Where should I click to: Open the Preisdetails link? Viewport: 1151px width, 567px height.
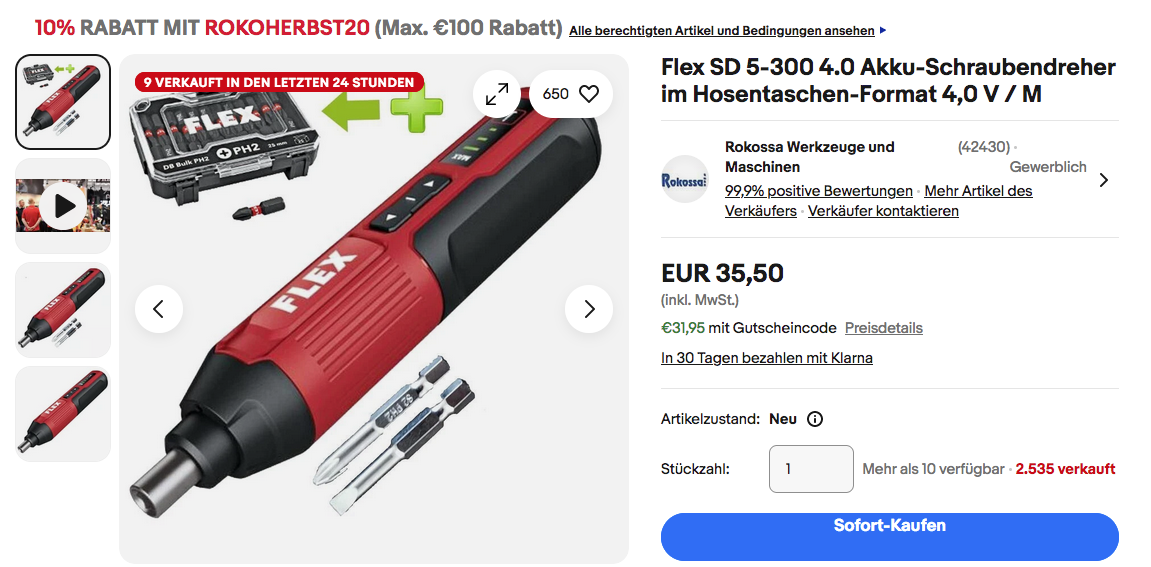(x=884, y=328)
